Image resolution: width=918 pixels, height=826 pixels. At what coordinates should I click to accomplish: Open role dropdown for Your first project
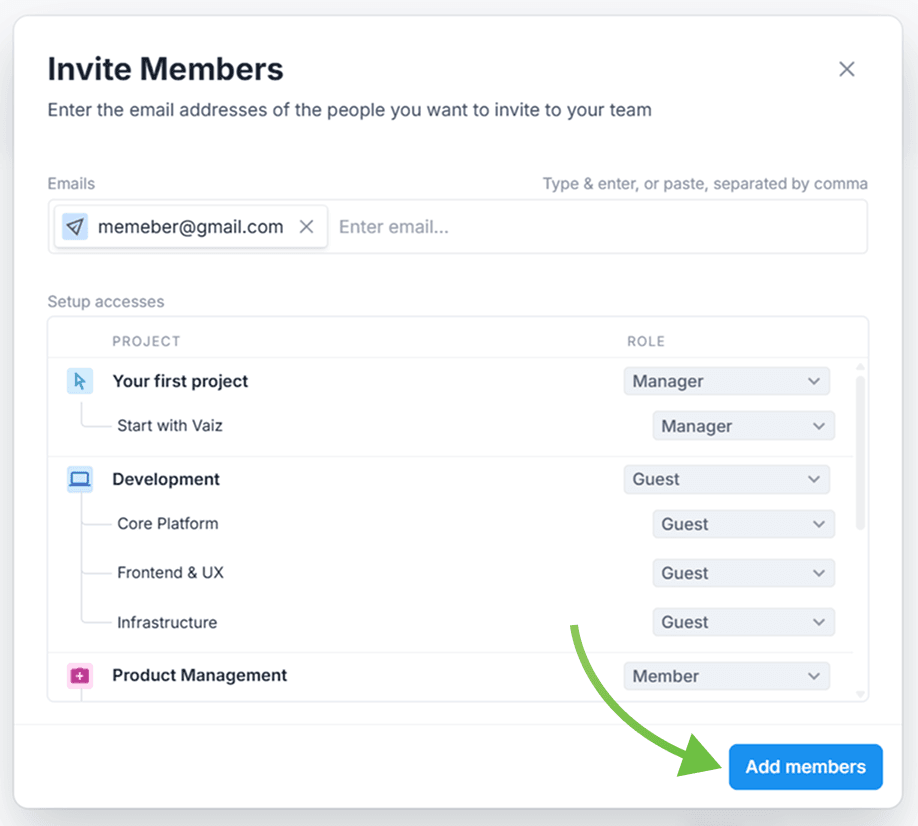click(726, 381)
